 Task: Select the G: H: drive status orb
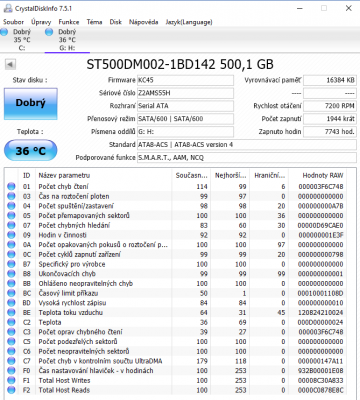pos(49,32)
